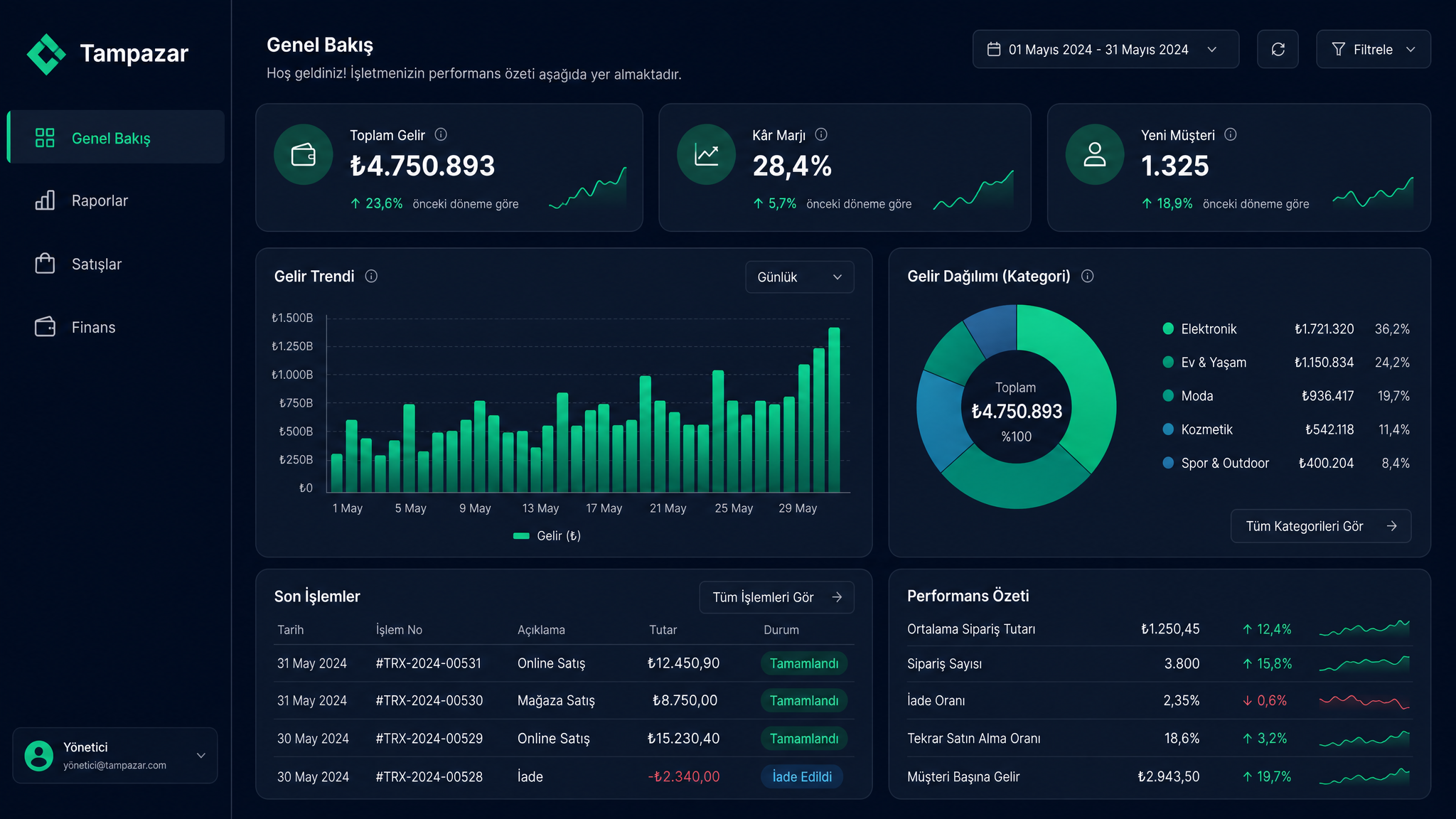
Task: Click Tüm İşlemleri Gör button
Action: [x=776, y=597]
